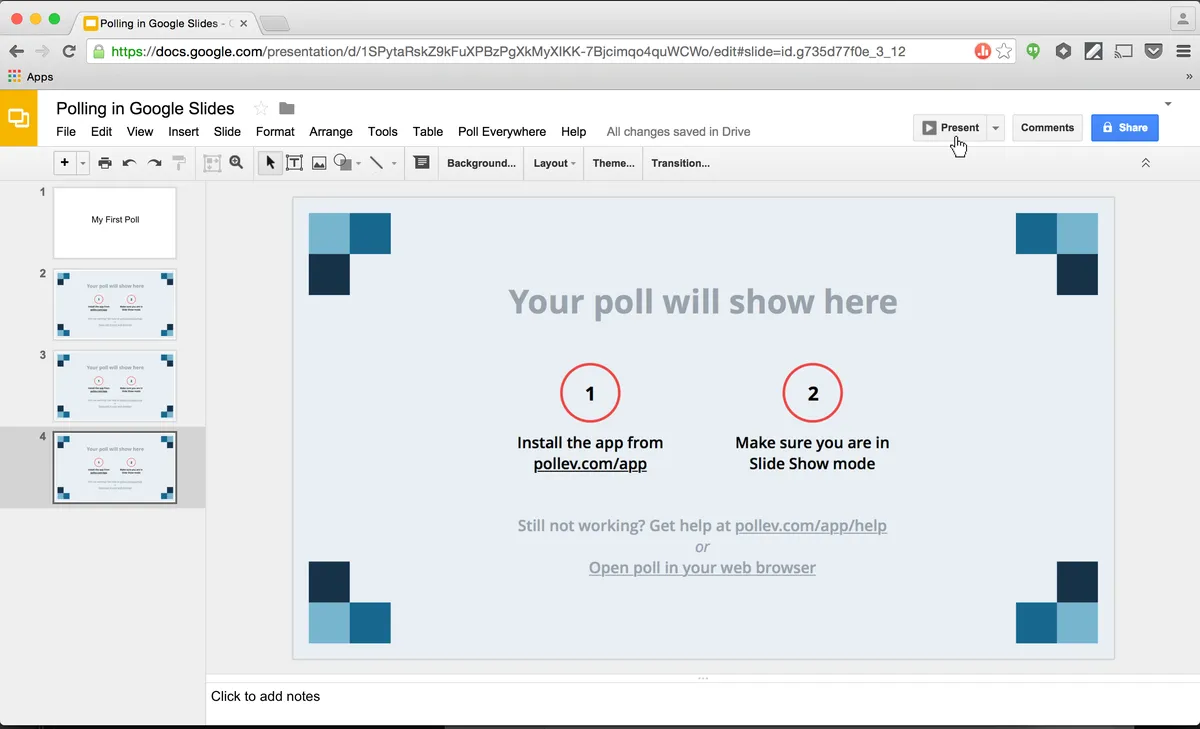Collapse the menus with double chevron

tap(1146, 163)
